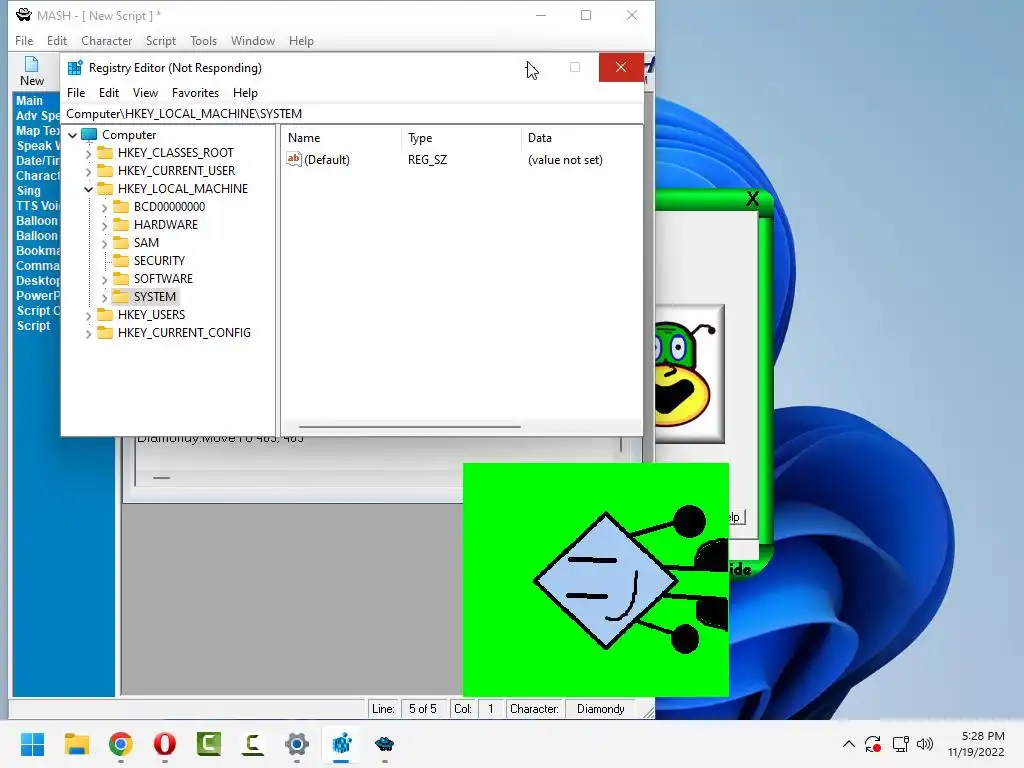
Task: Select the Computer root node icon
Action: tap(89, 135)
